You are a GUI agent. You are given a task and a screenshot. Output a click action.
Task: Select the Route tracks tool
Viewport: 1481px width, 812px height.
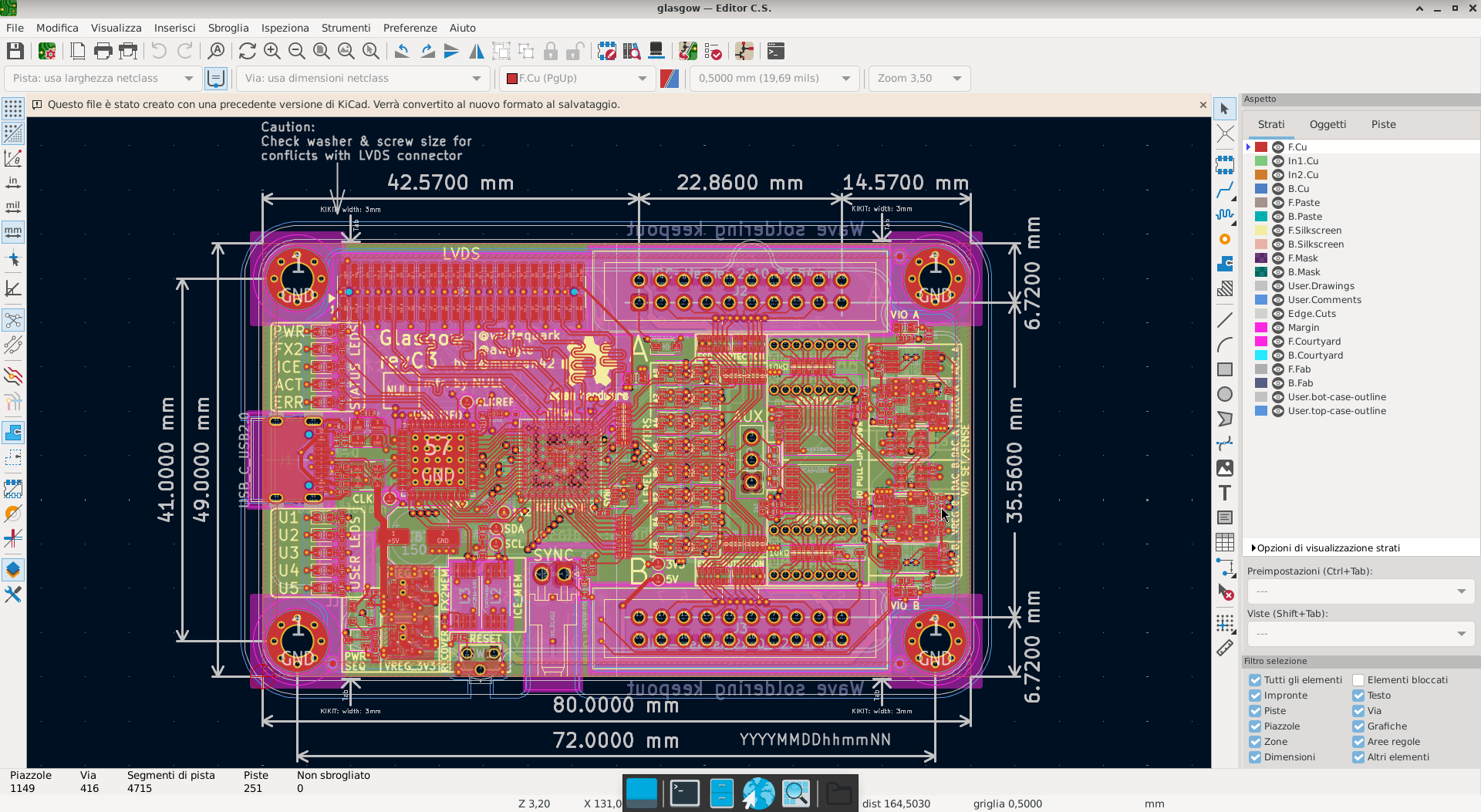coord(1225,190)
